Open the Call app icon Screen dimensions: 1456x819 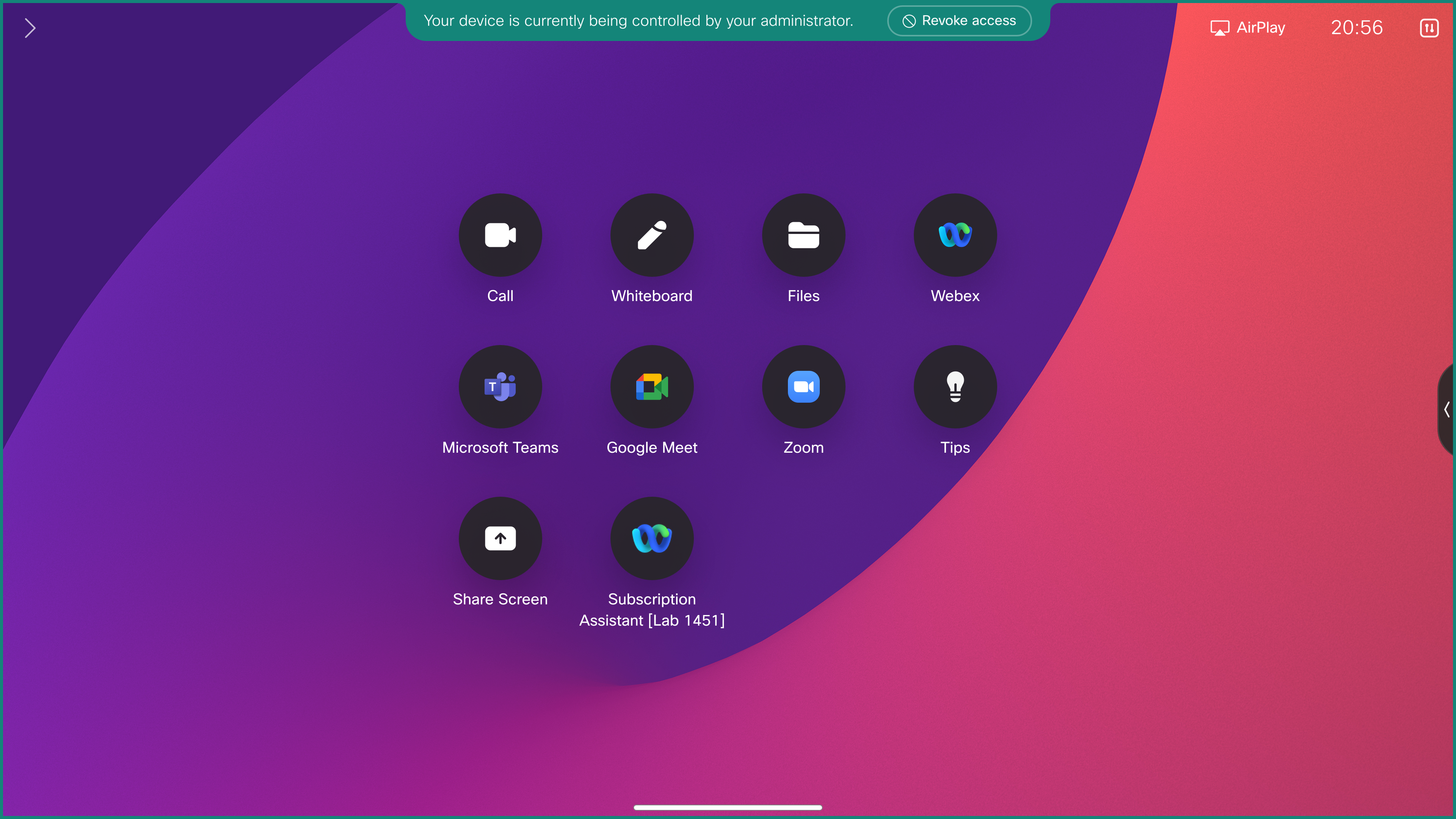coord(500,235)
